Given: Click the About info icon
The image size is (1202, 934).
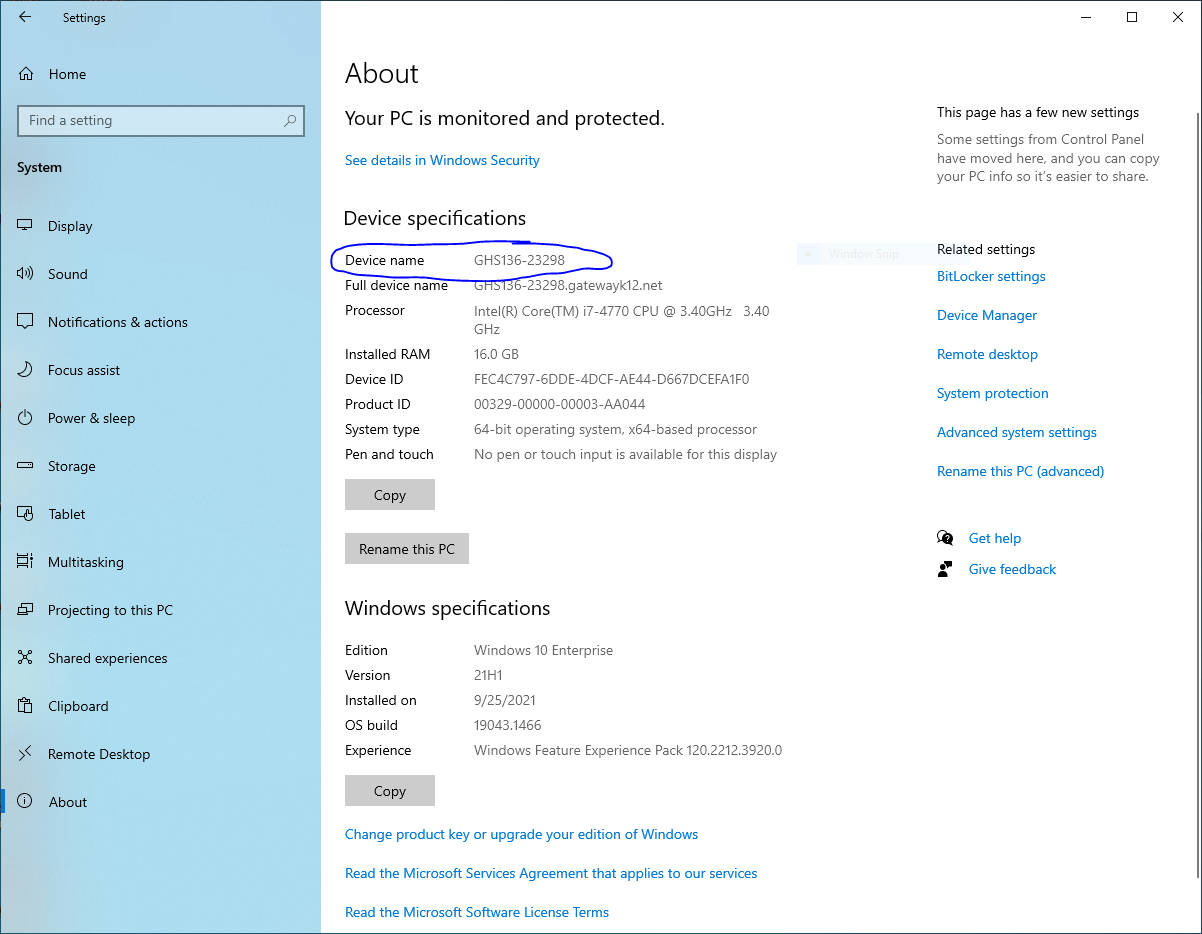Looking at the screenshot, I should [26, 802].
